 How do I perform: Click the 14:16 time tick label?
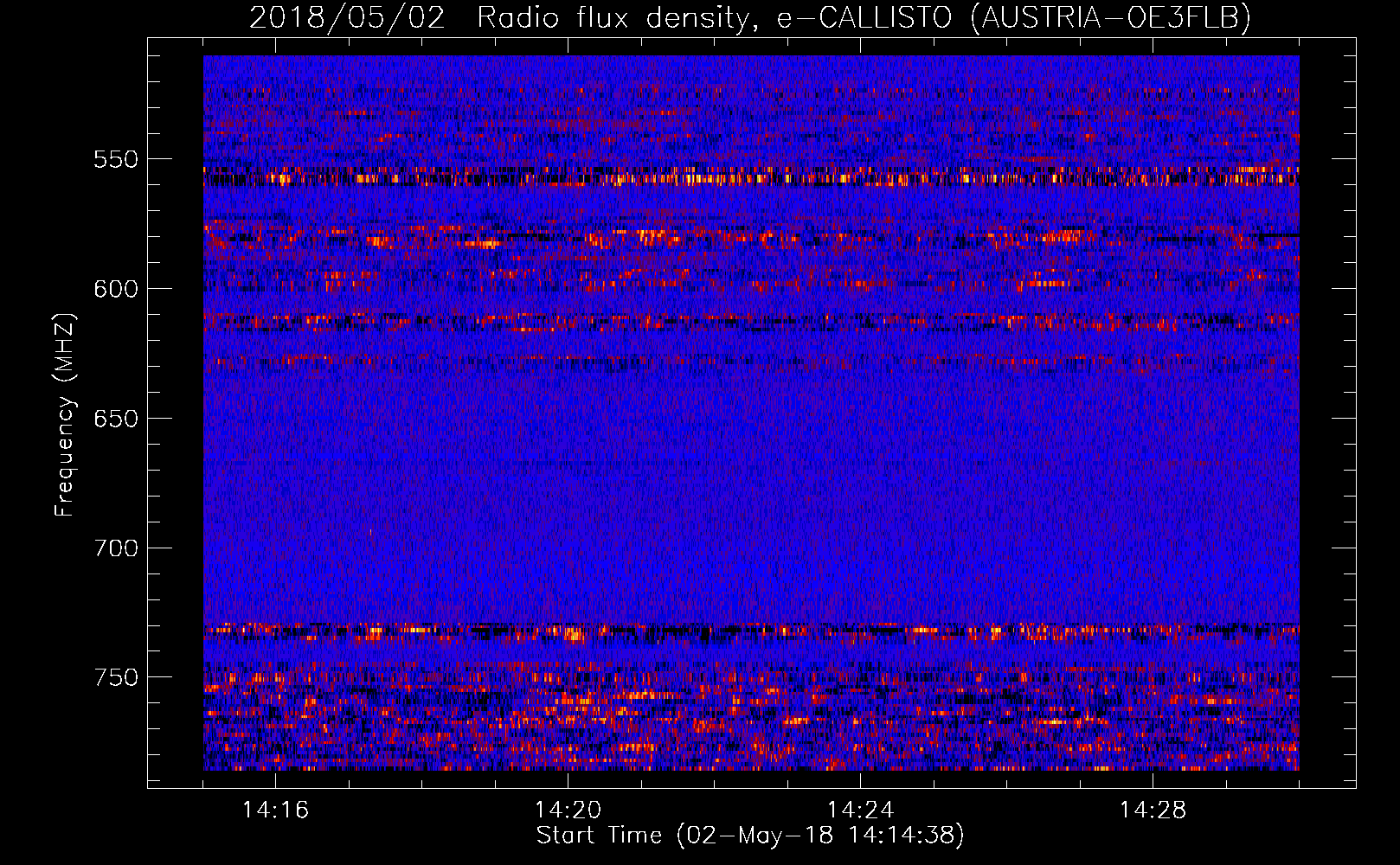pos(275,810)
